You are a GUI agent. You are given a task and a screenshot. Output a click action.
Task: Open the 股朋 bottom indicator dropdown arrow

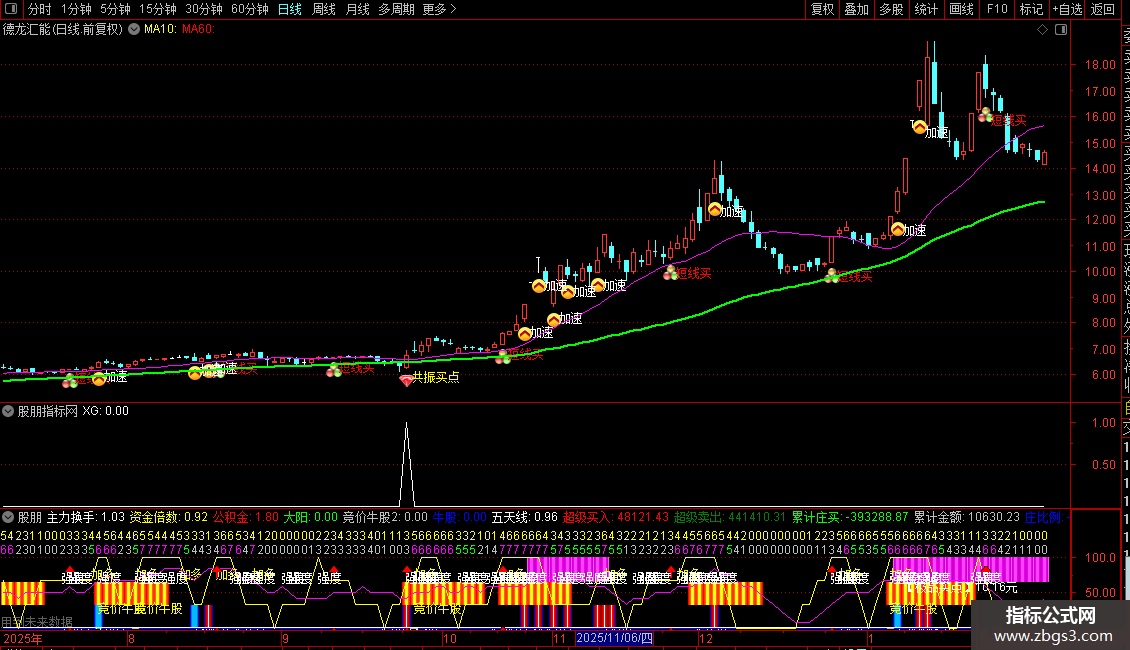8,517
